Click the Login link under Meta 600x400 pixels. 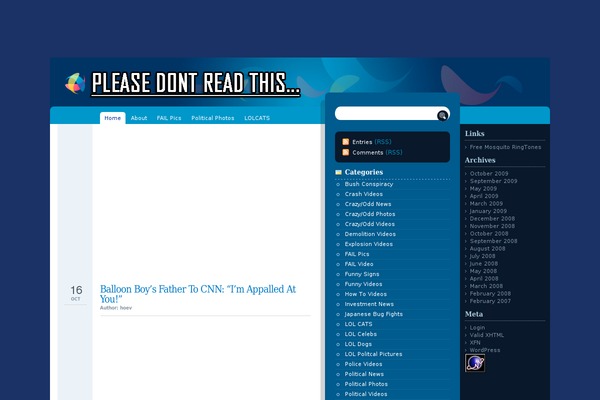pyautogui.click(x=477, y=327)
